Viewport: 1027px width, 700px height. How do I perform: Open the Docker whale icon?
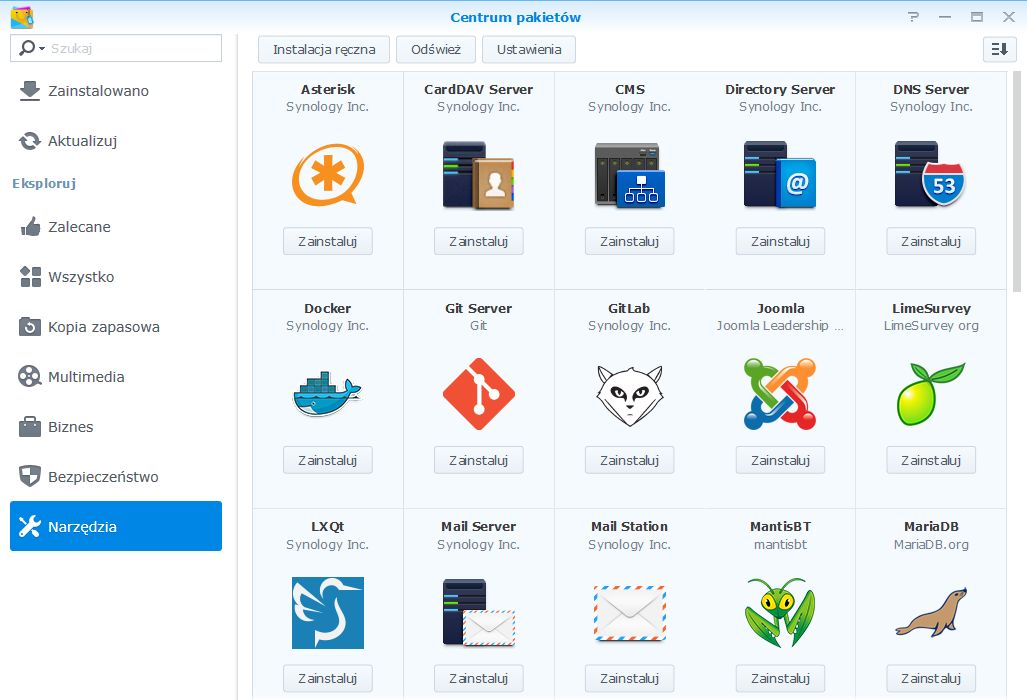(327, 394)
